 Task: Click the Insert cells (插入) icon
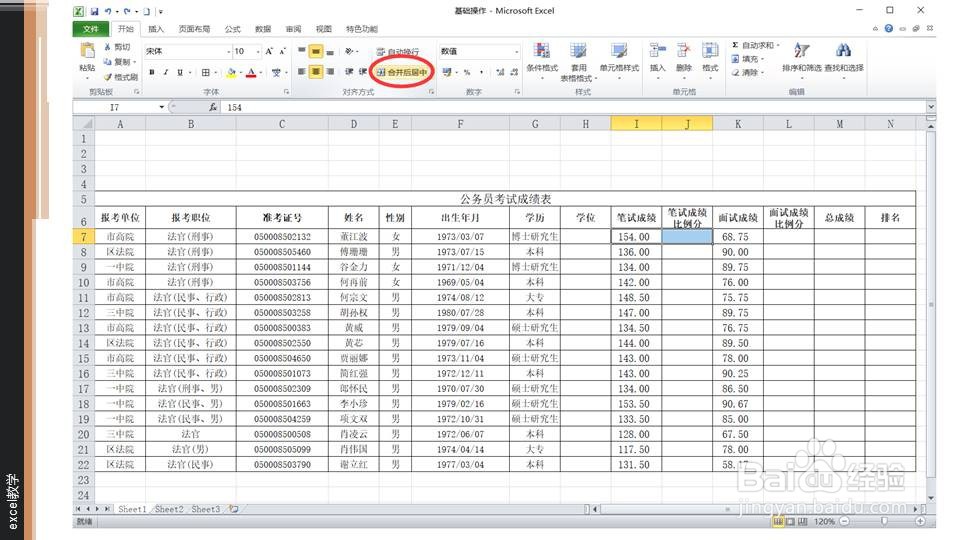coord(658,52)
